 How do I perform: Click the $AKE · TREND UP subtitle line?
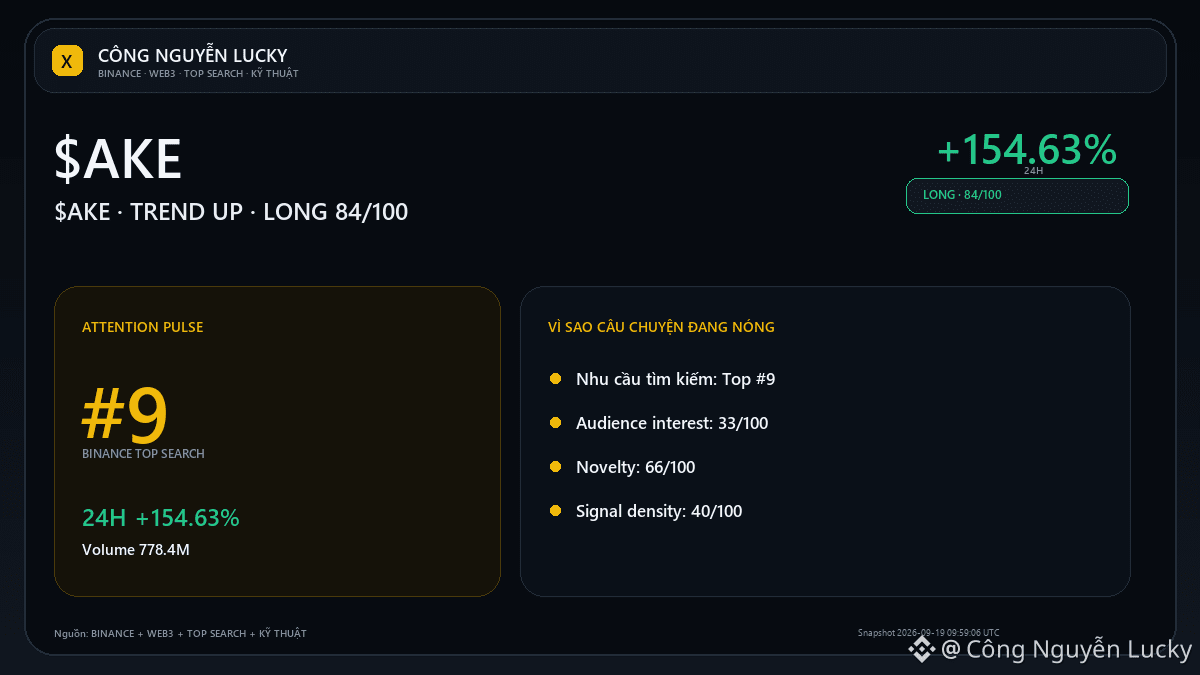pos(231,212)
